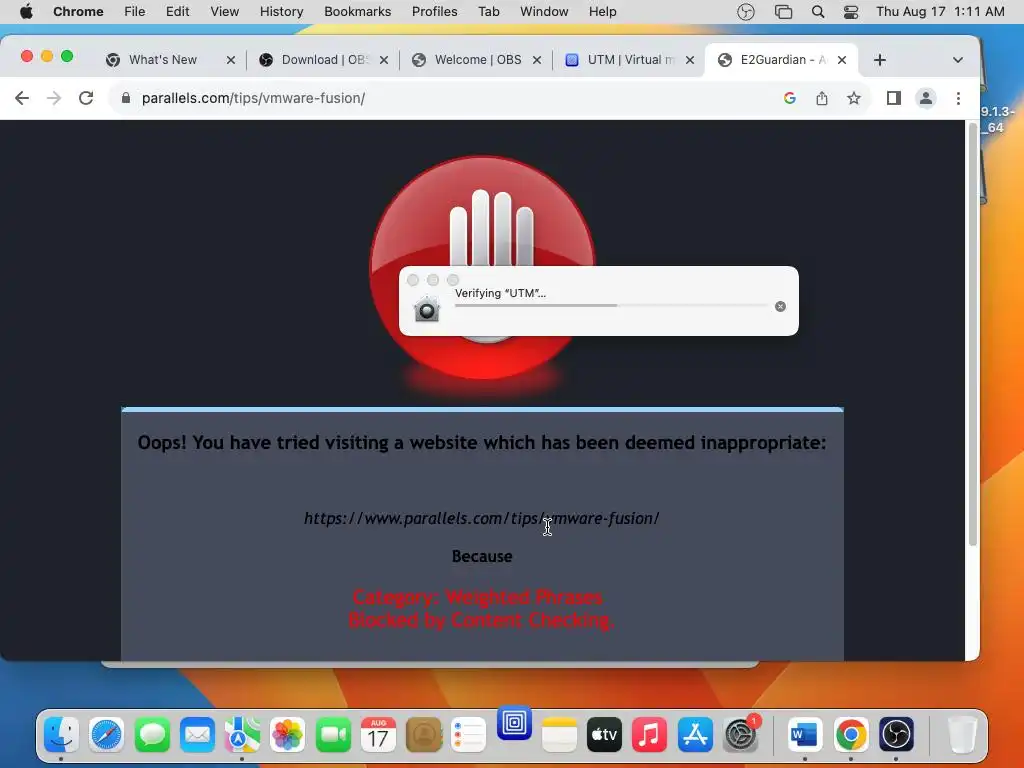Image resolution: width=1024 pixels, height=768 pixels.
Task: Go back to previous page
Action: (22, 98)
